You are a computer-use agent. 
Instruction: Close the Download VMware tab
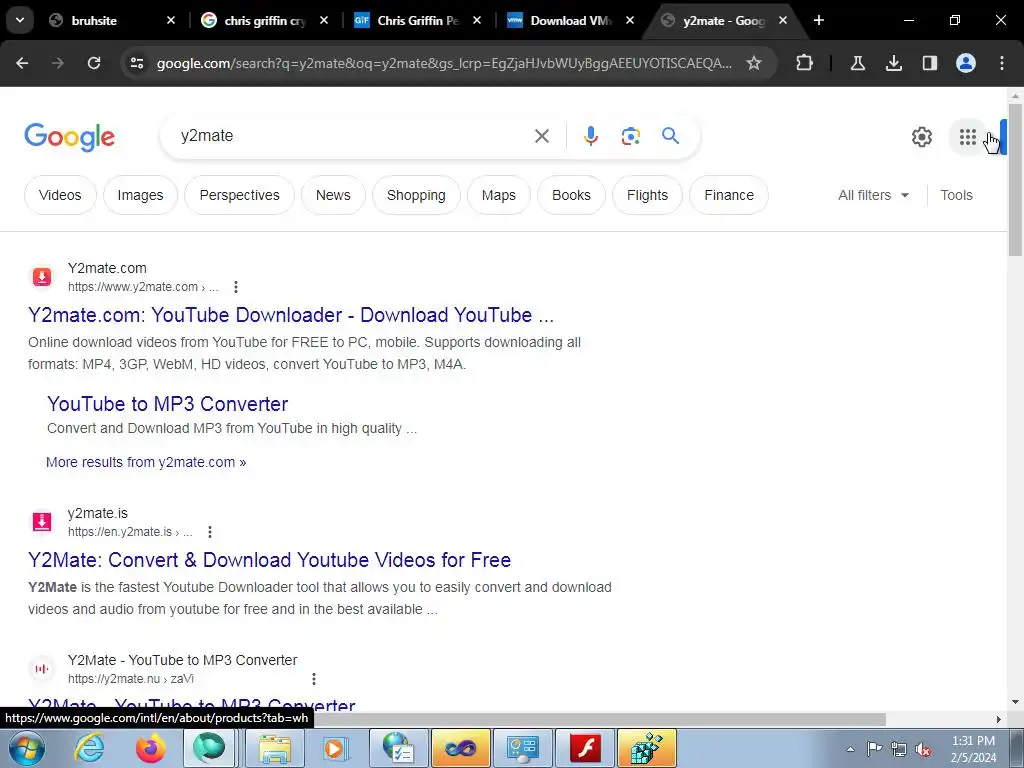tap(630, 20)
